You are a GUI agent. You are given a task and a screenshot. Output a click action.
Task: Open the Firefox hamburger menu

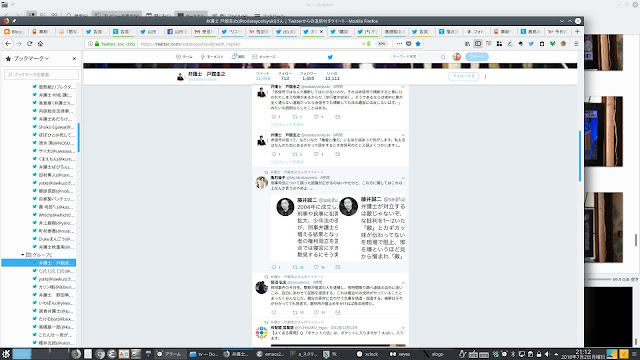pyautogui.click(x=576, y=44)
